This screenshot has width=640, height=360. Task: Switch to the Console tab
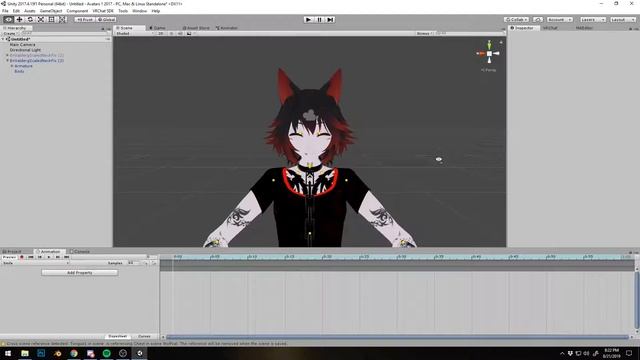click(x=80, y=251)
